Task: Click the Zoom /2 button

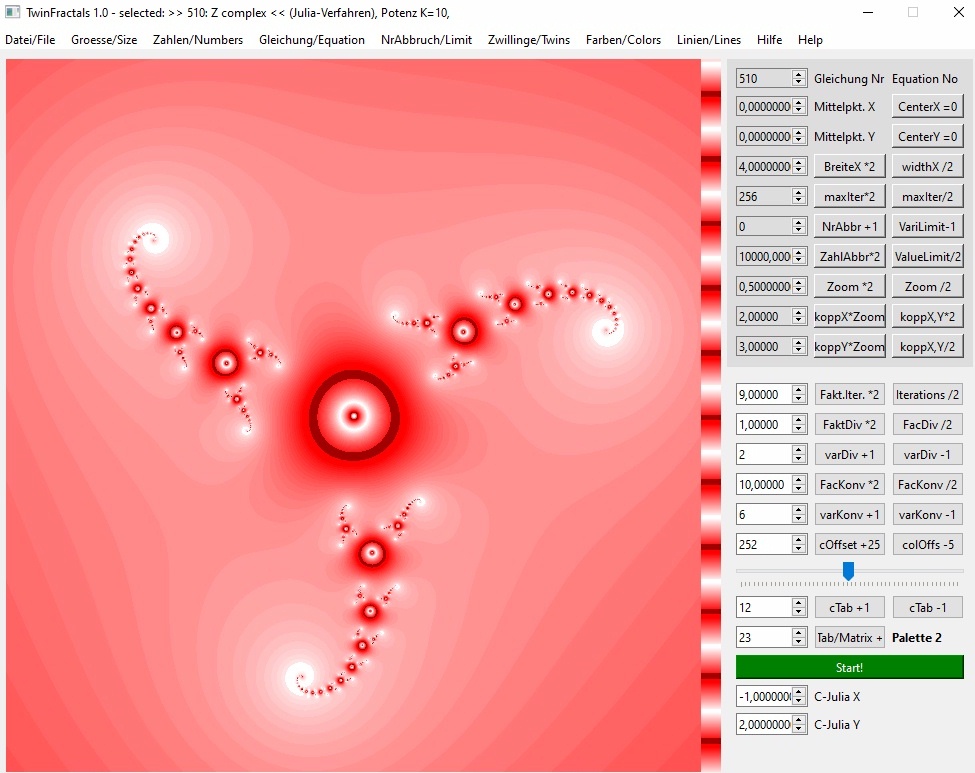Action: click(927, 286)
